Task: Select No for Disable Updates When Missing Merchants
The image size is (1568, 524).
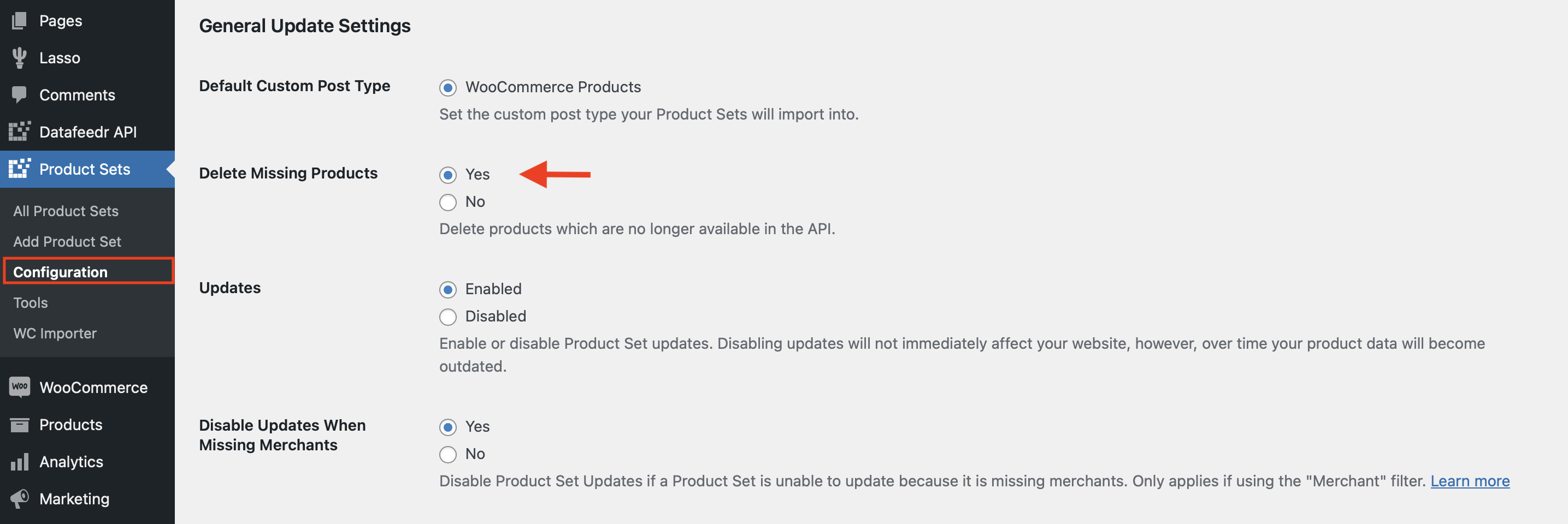Action: point(448,454)
